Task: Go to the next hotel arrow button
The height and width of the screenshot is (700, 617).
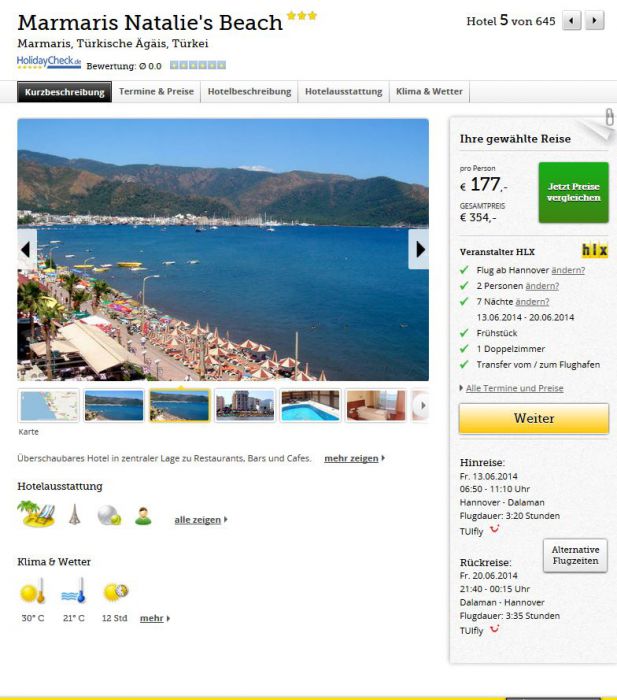Action: (595, 21)
